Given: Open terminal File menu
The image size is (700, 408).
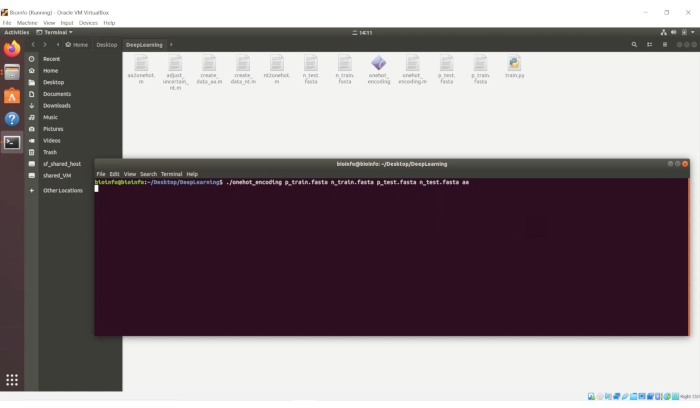Looking at the screenshot, I should tap(101, 174).
